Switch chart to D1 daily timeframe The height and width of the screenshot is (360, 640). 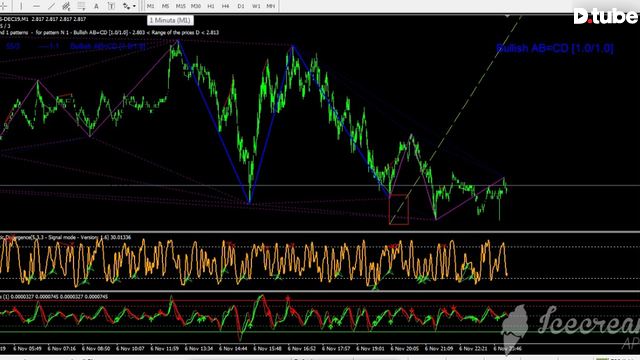coord(241,6)
